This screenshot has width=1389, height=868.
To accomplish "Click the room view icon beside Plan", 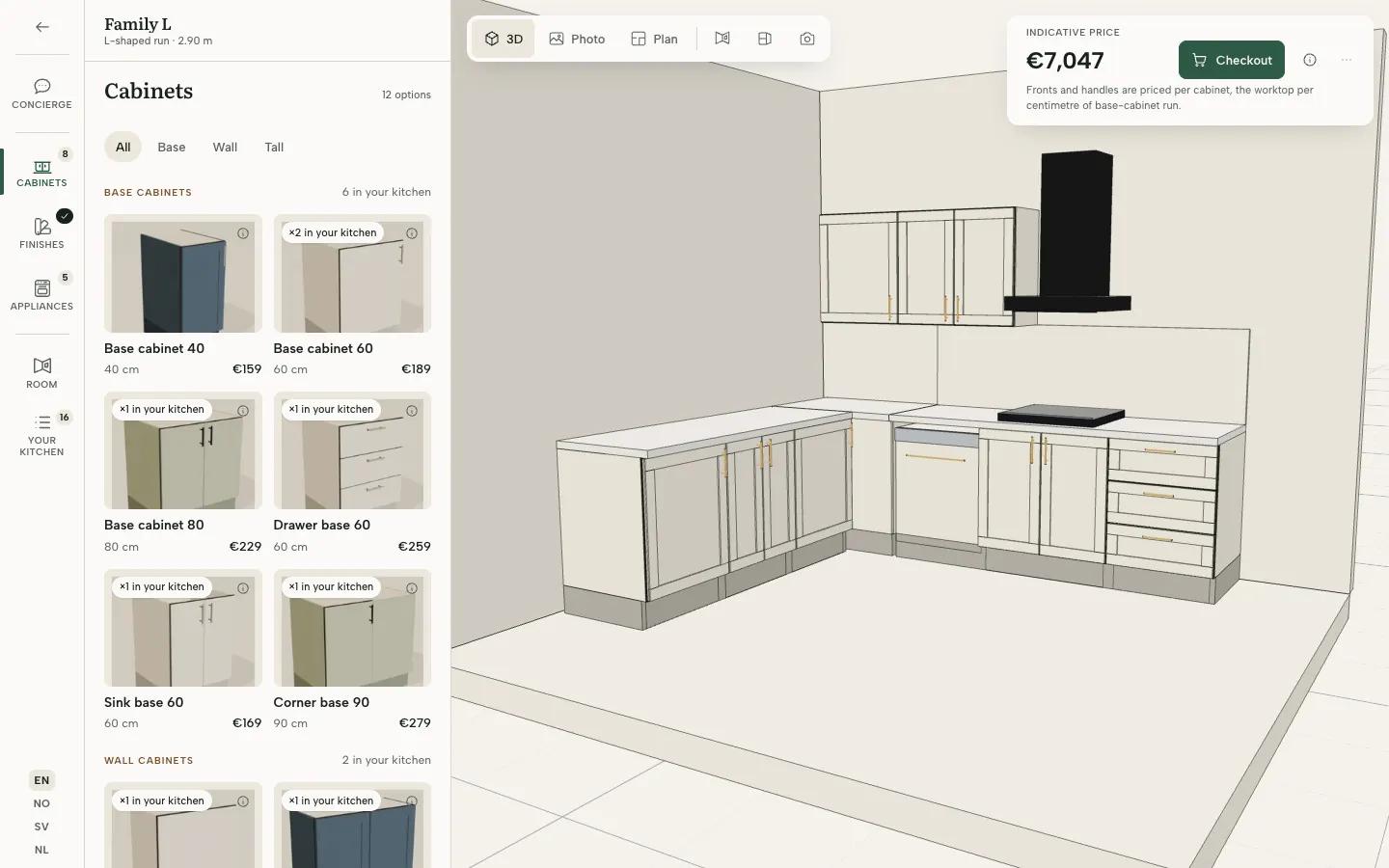I will 722,39.
